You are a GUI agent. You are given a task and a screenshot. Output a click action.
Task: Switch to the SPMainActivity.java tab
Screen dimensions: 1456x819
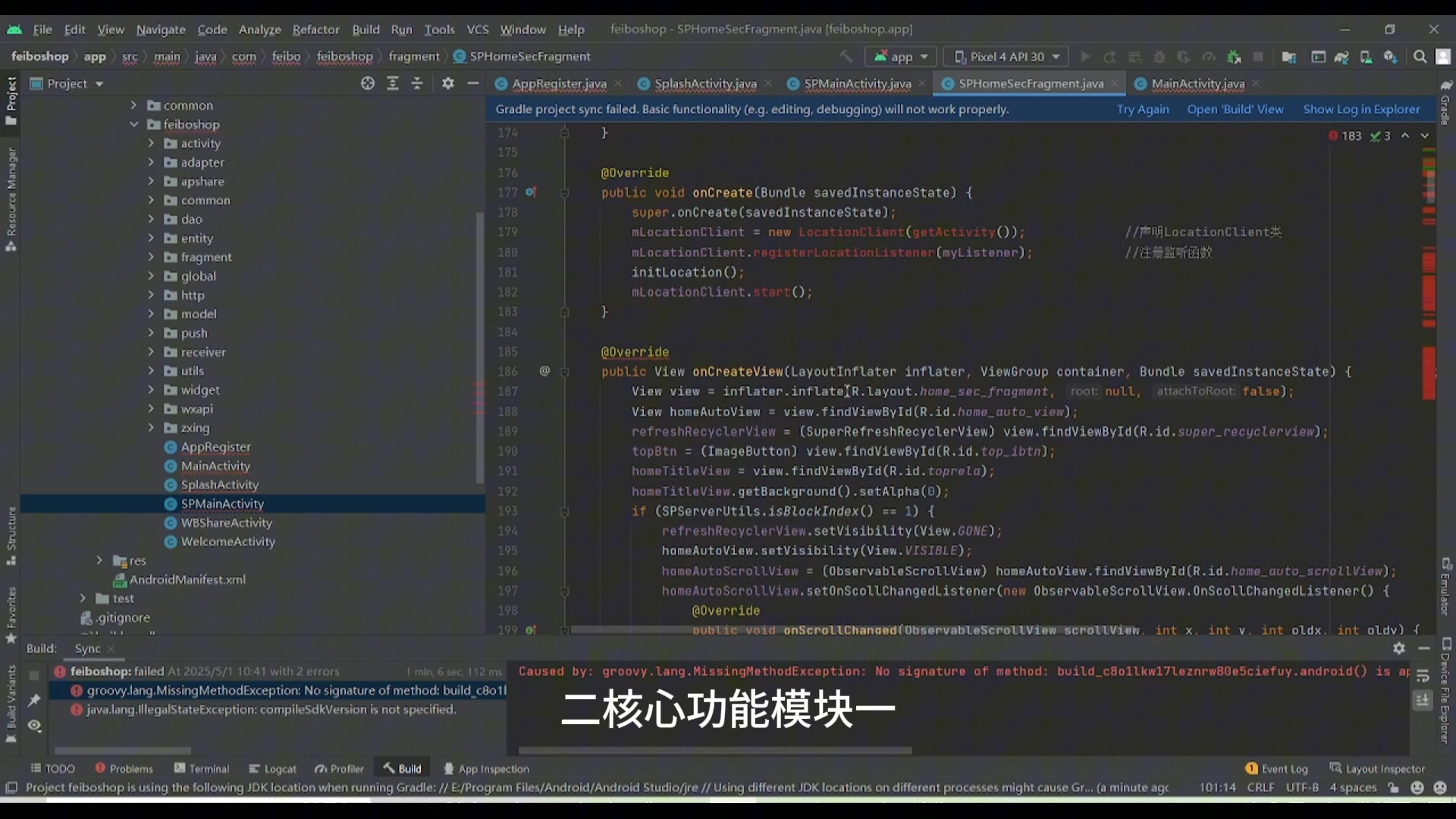[857, 83]
